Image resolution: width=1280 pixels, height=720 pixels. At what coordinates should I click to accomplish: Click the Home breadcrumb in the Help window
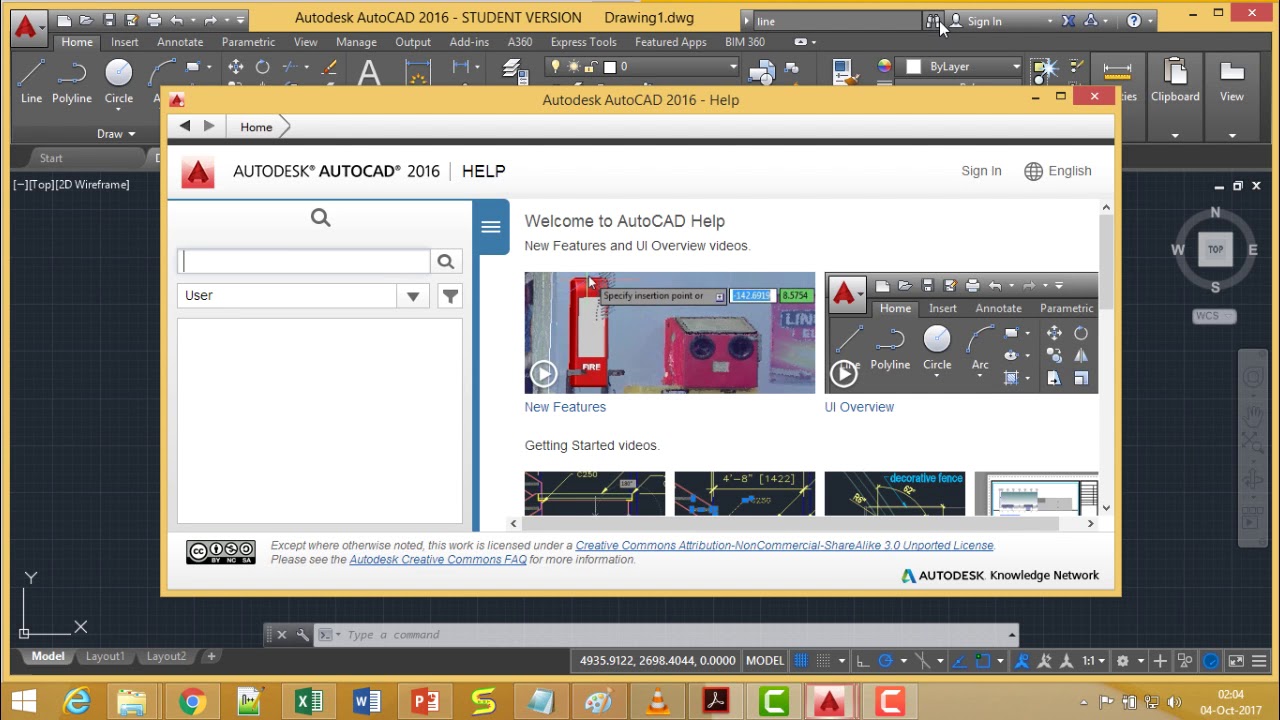click(256, 127)
